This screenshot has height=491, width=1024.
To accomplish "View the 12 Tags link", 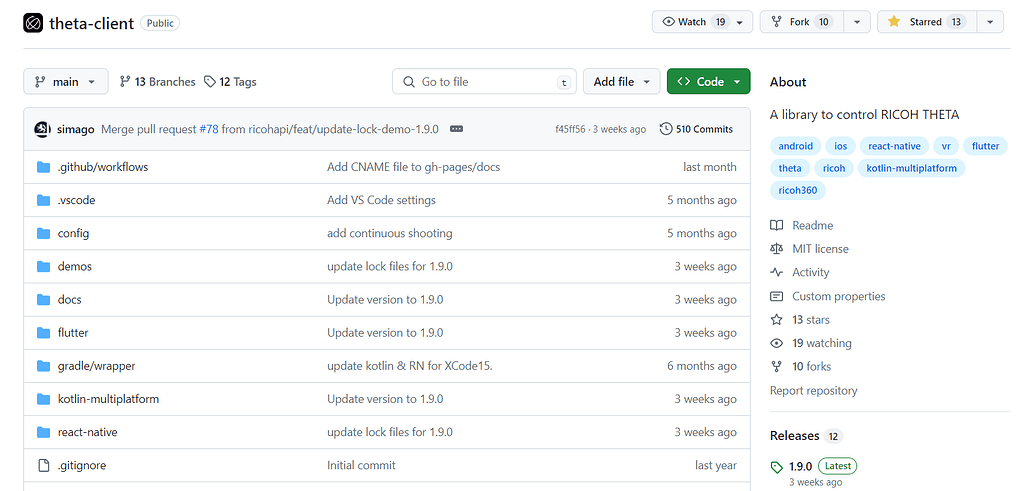I will (230, 82).
